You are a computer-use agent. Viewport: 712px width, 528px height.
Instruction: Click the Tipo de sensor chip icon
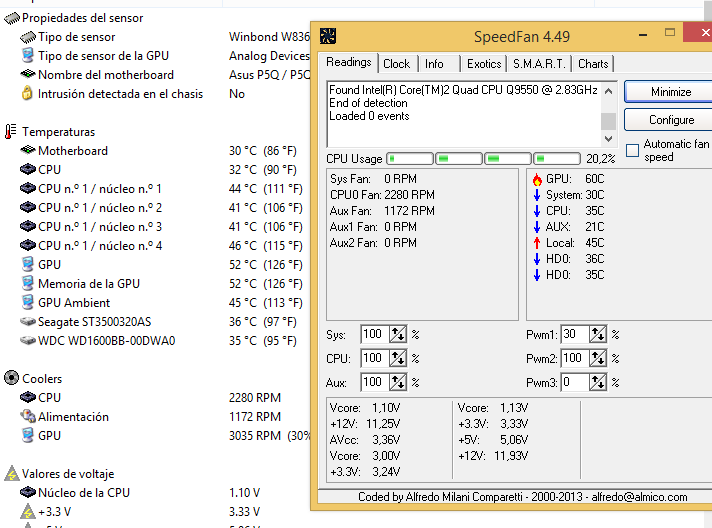pyautogui.click(x=28, y=37)
